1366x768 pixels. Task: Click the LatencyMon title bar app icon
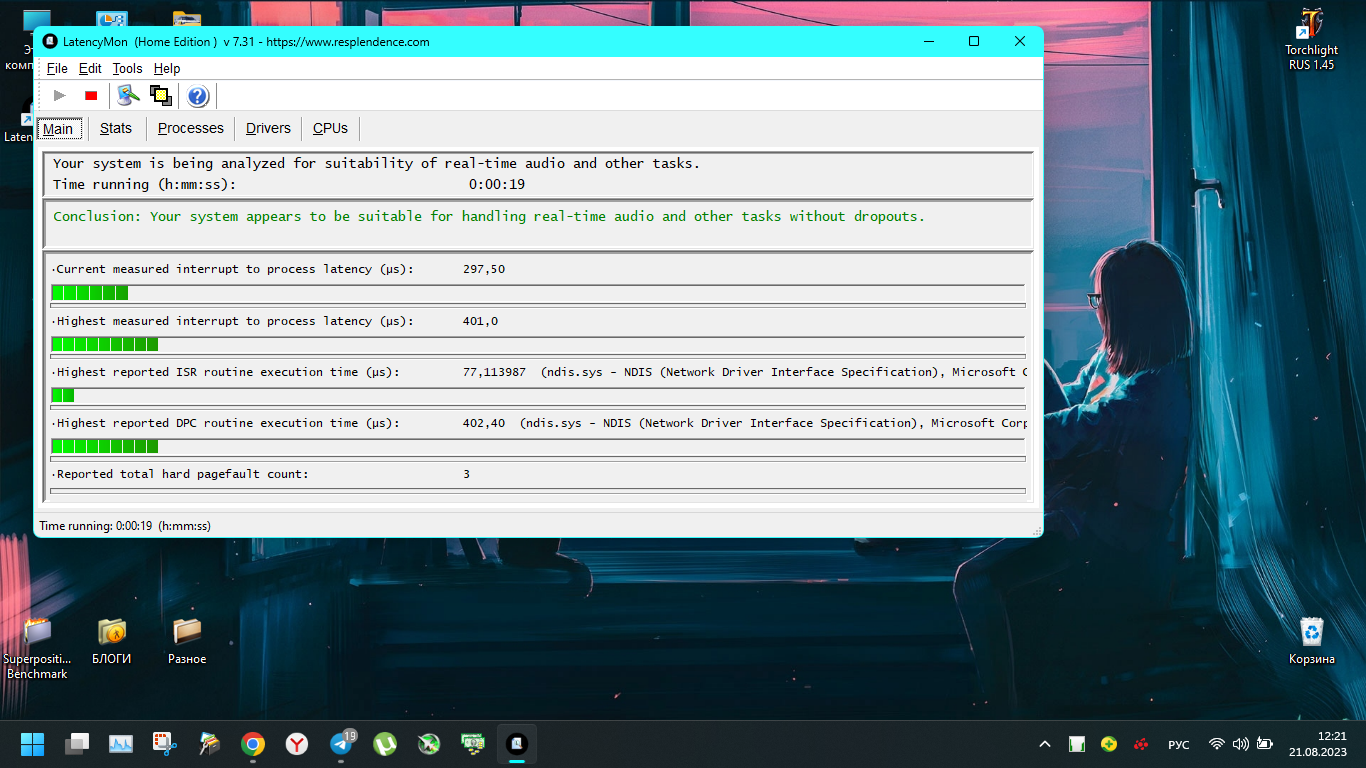click(51, 42)
